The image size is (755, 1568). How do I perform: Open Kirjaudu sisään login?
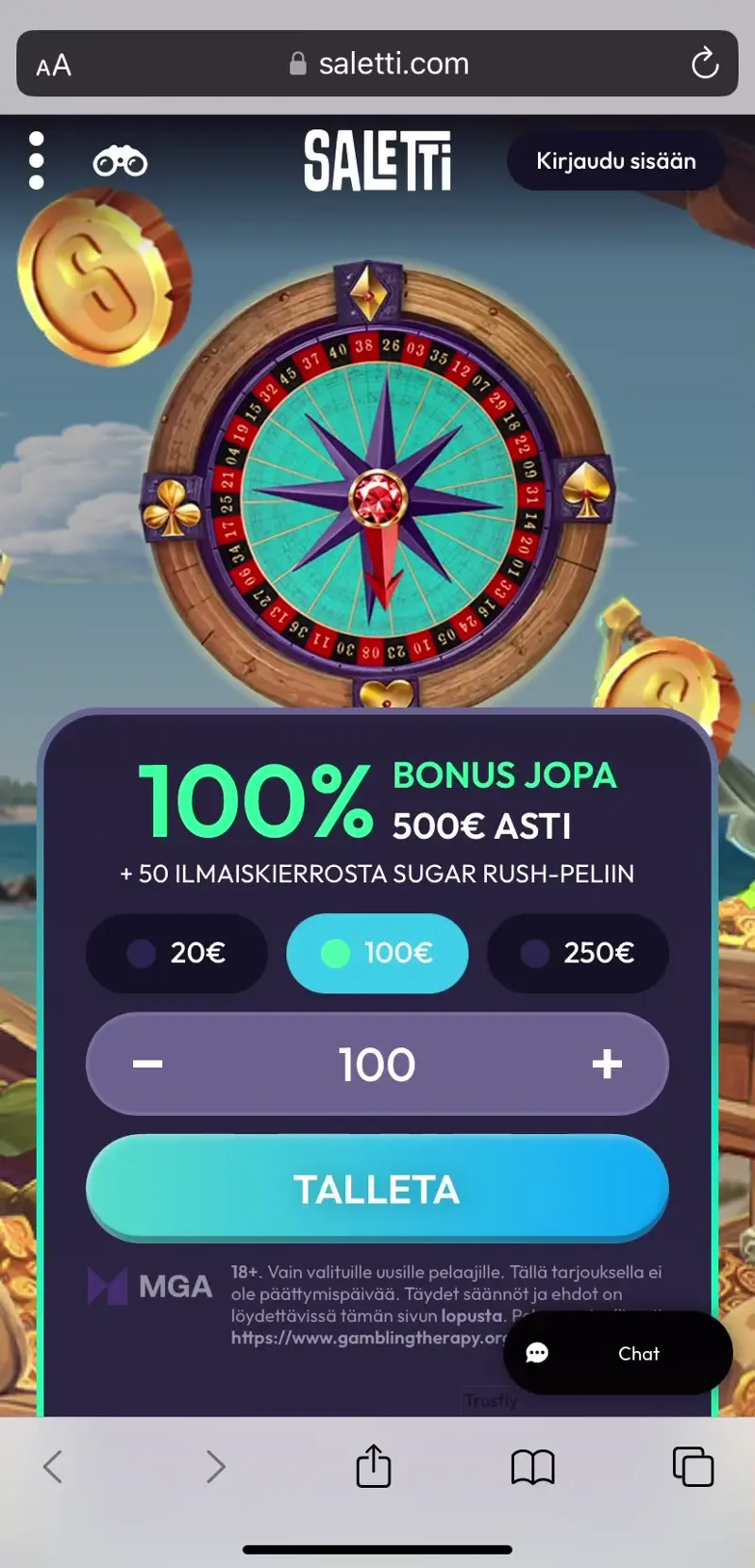click(x=616, y=161)
